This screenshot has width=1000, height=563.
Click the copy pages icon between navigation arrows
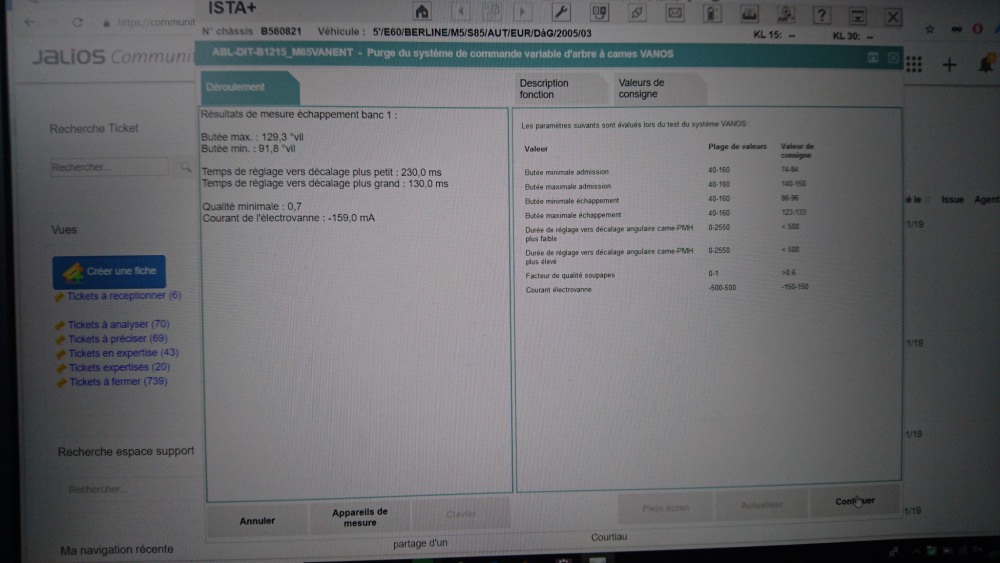click(x=491, y=11)
